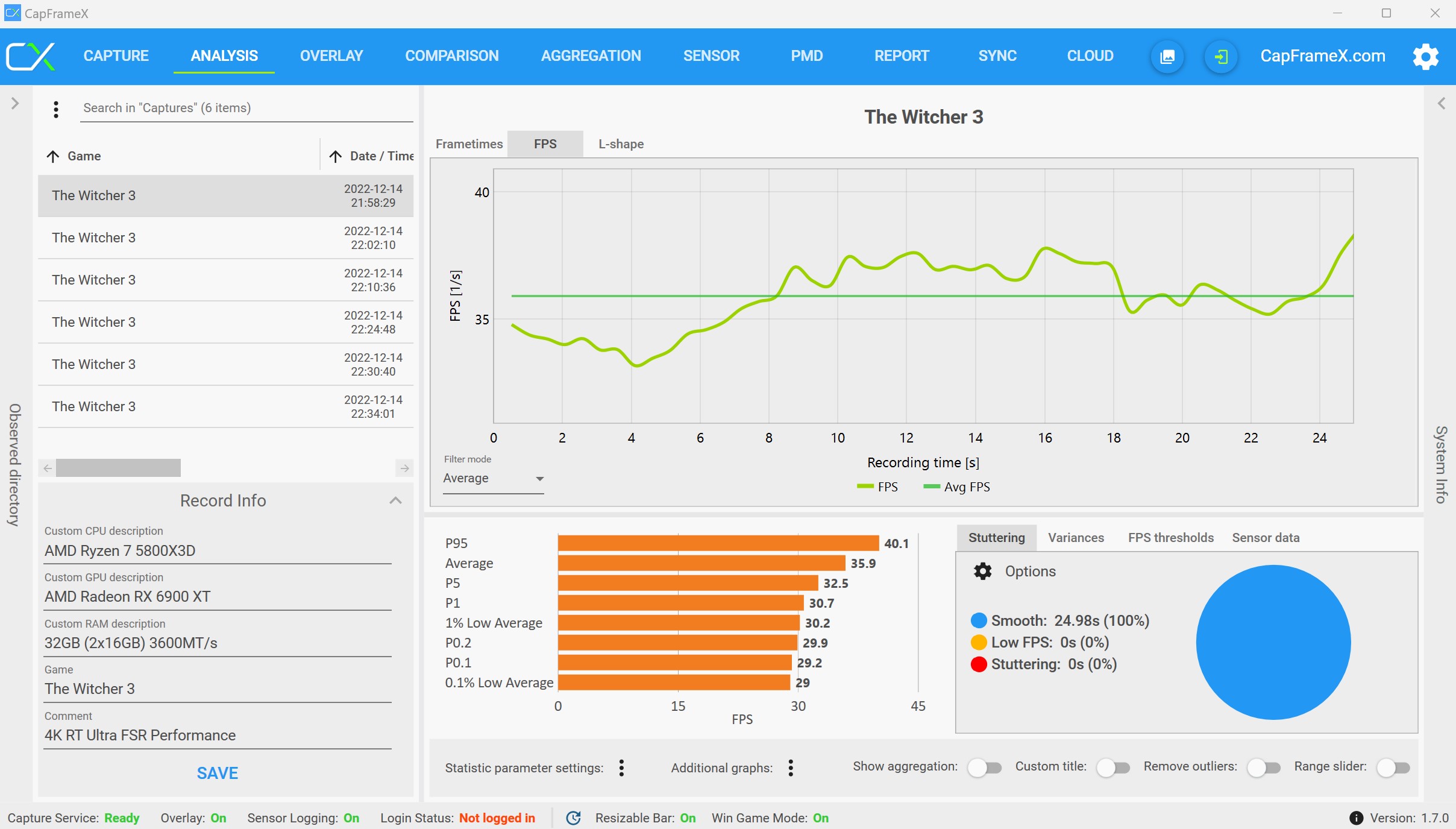Click the screenshot gallery icon in the header
Image resolution: width=1456 pixels, height=829 pixels.
tap(1167, 56)
